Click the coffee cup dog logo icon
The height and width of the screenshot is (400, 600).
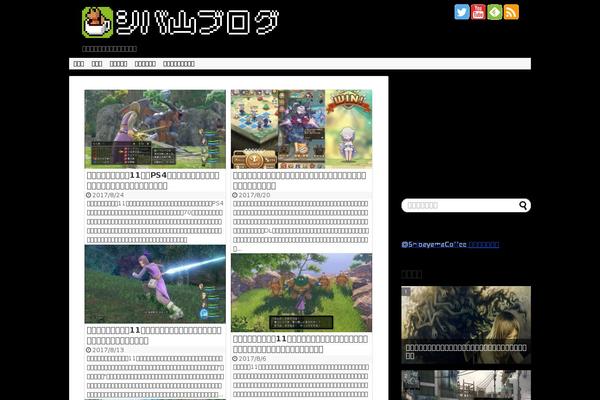[x=97, y=23]
